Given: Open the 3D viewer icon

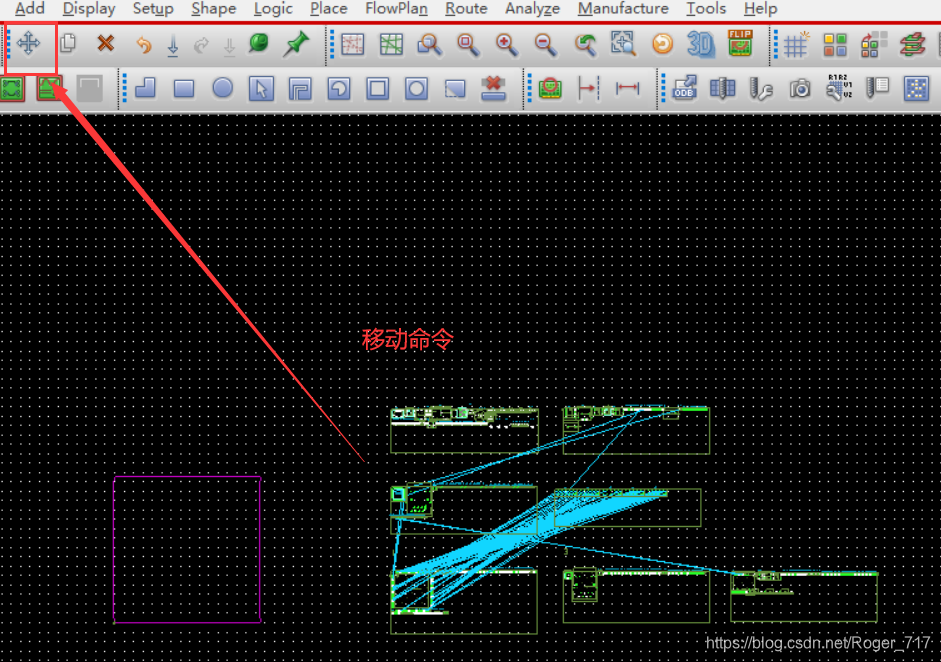Looking at the screenshot, I should (700, 44).
